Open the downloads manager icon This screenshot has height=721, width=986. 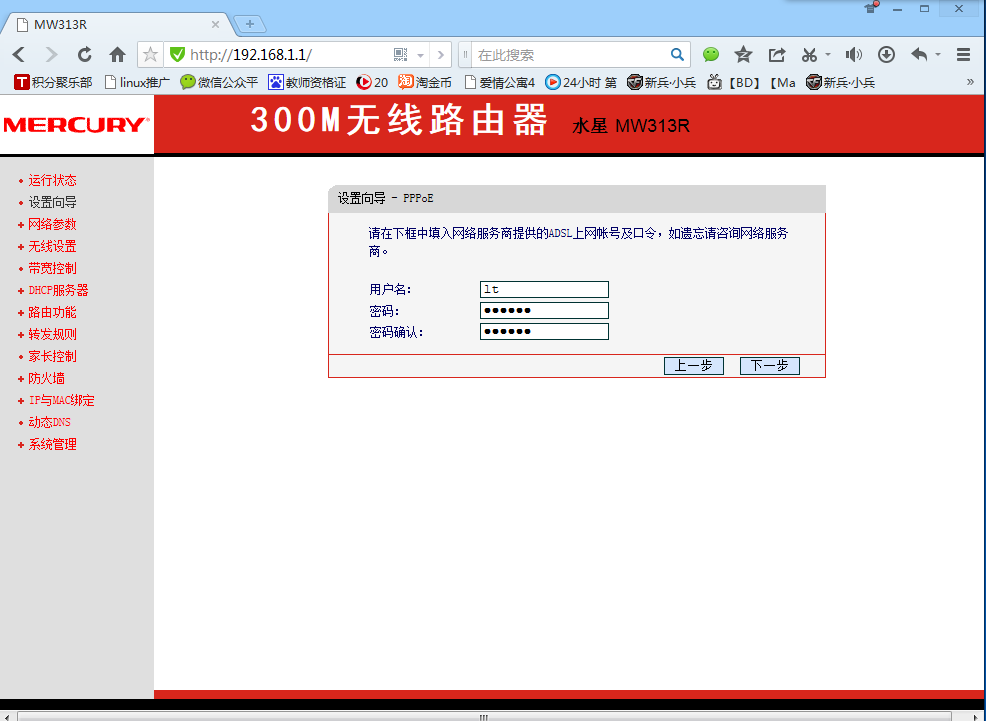click(x=886, y=55)
